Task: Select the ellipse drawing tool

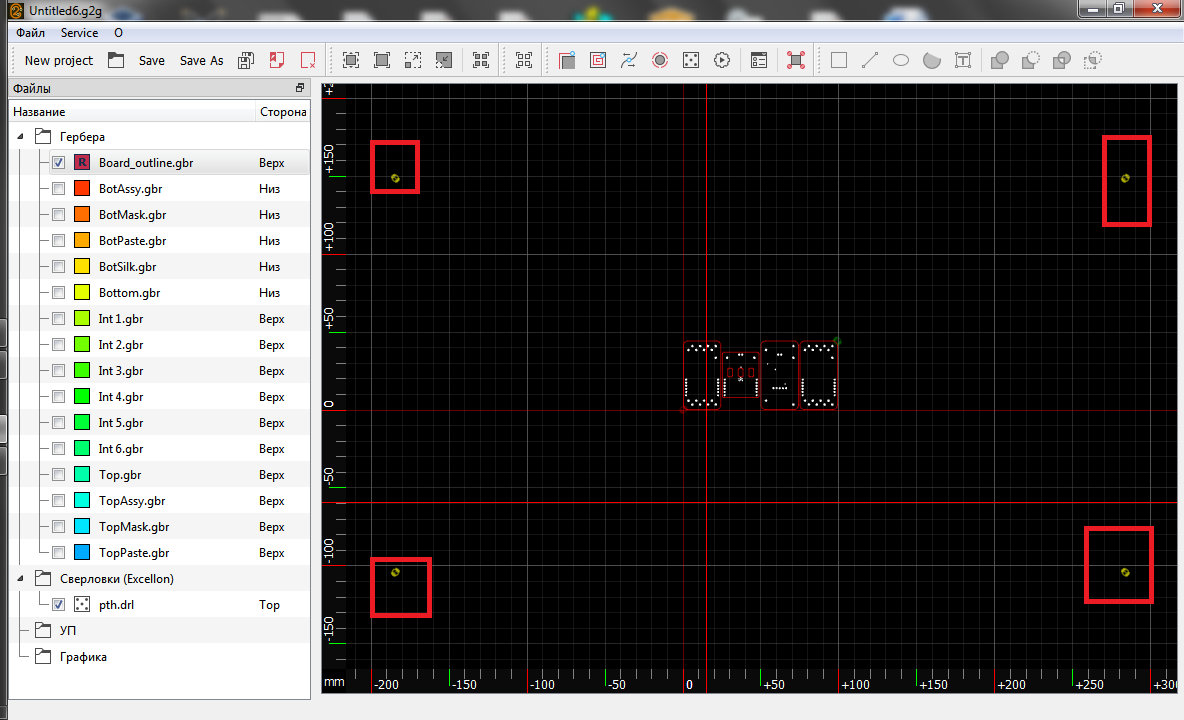Action: pos(901,60)
